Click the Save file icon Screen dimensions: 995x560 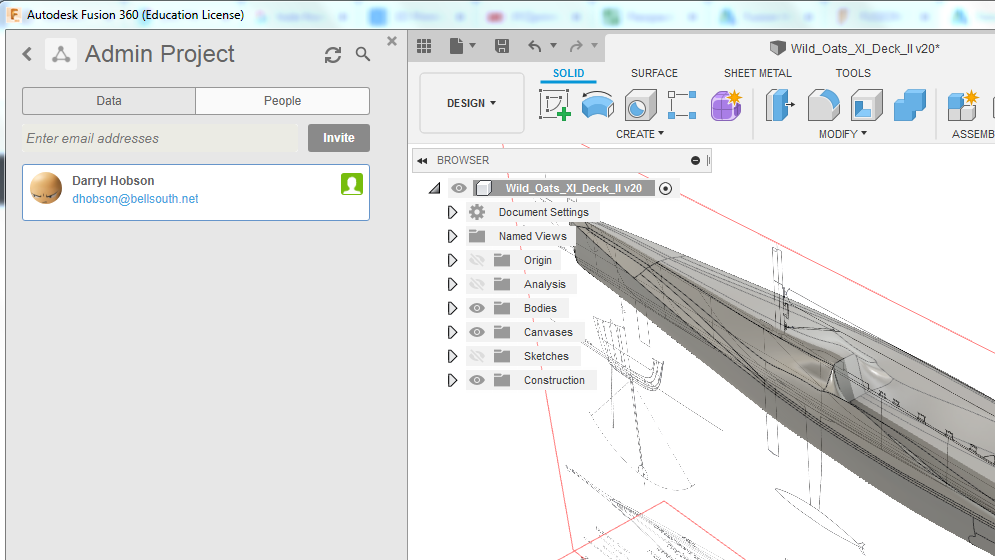(502, 46)
